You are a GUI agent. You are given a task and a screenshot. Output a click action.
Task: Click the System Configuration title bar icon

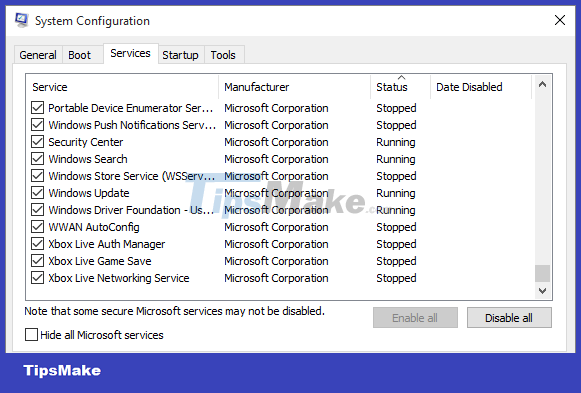click(x=21, y=20)
